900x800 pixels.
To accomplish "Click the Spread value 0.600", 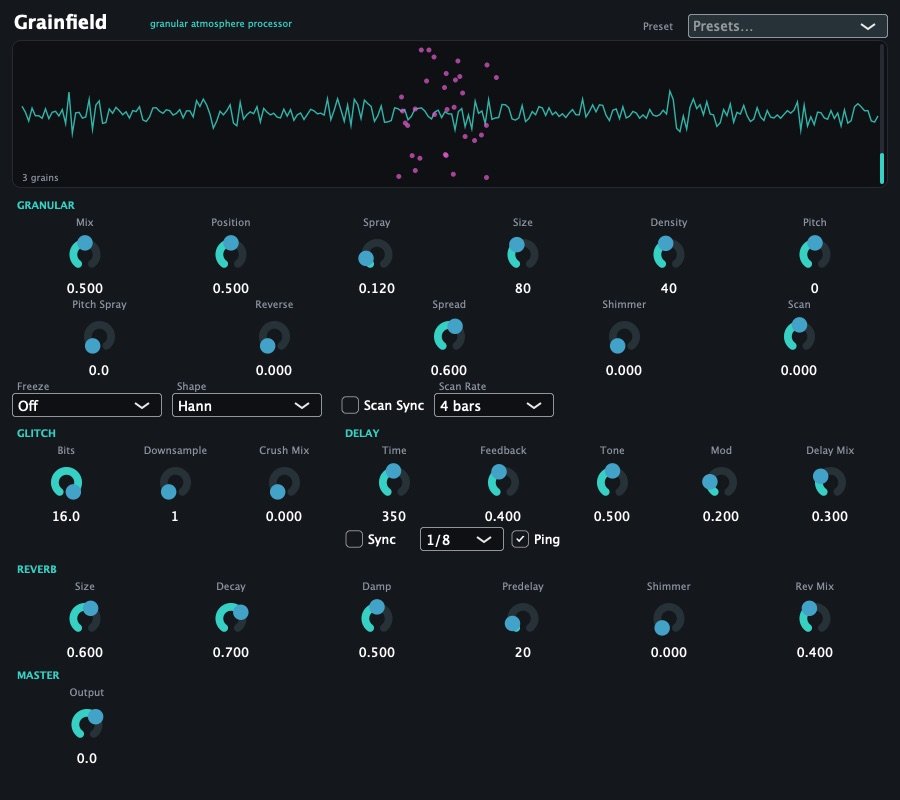I will 449,370.
